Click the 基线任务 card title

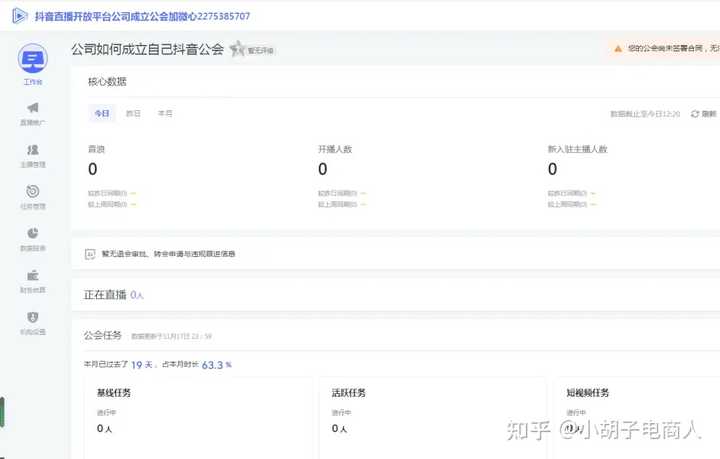pyautogui.click(x=114, y=393)
